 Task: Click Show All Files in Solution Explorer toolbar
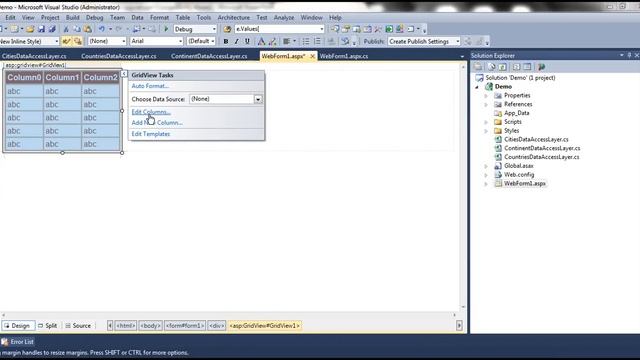click(491, 67)
